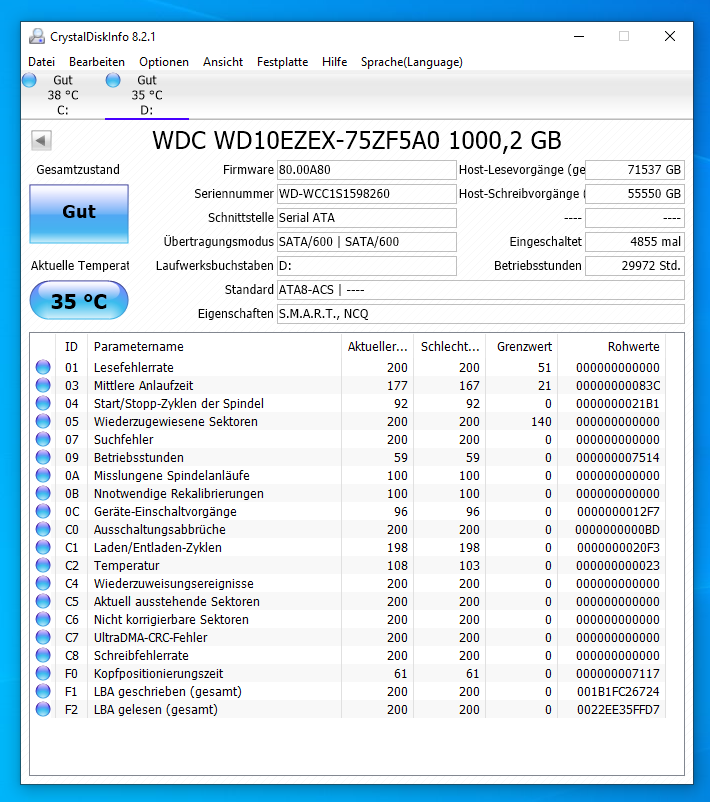Close the CrystalDiskInfo window
The height and width of the screenshot is (802, 710).
click(x=670, y=36)
